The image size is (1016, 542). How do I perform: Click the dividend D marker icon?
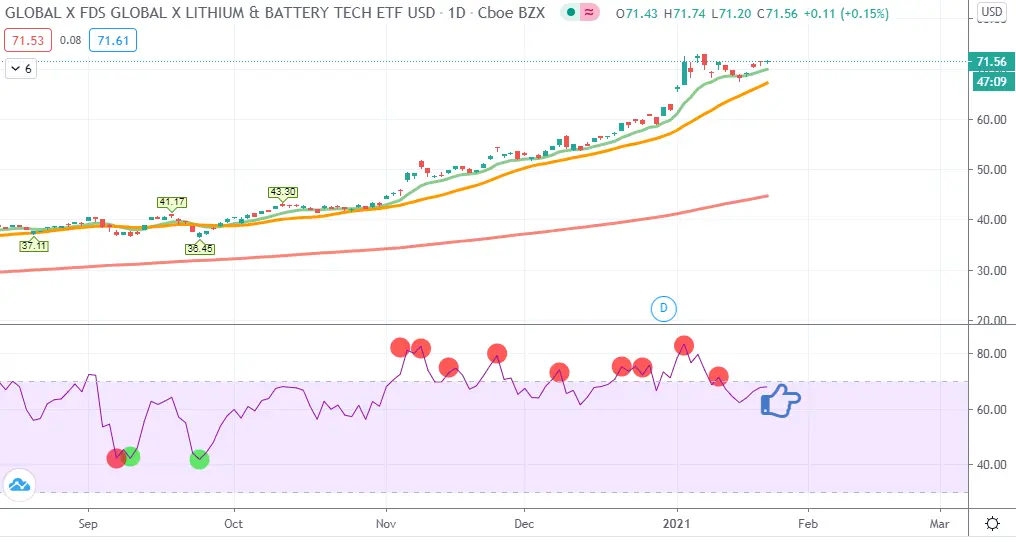pyautogui.click(x=664, y=308)
